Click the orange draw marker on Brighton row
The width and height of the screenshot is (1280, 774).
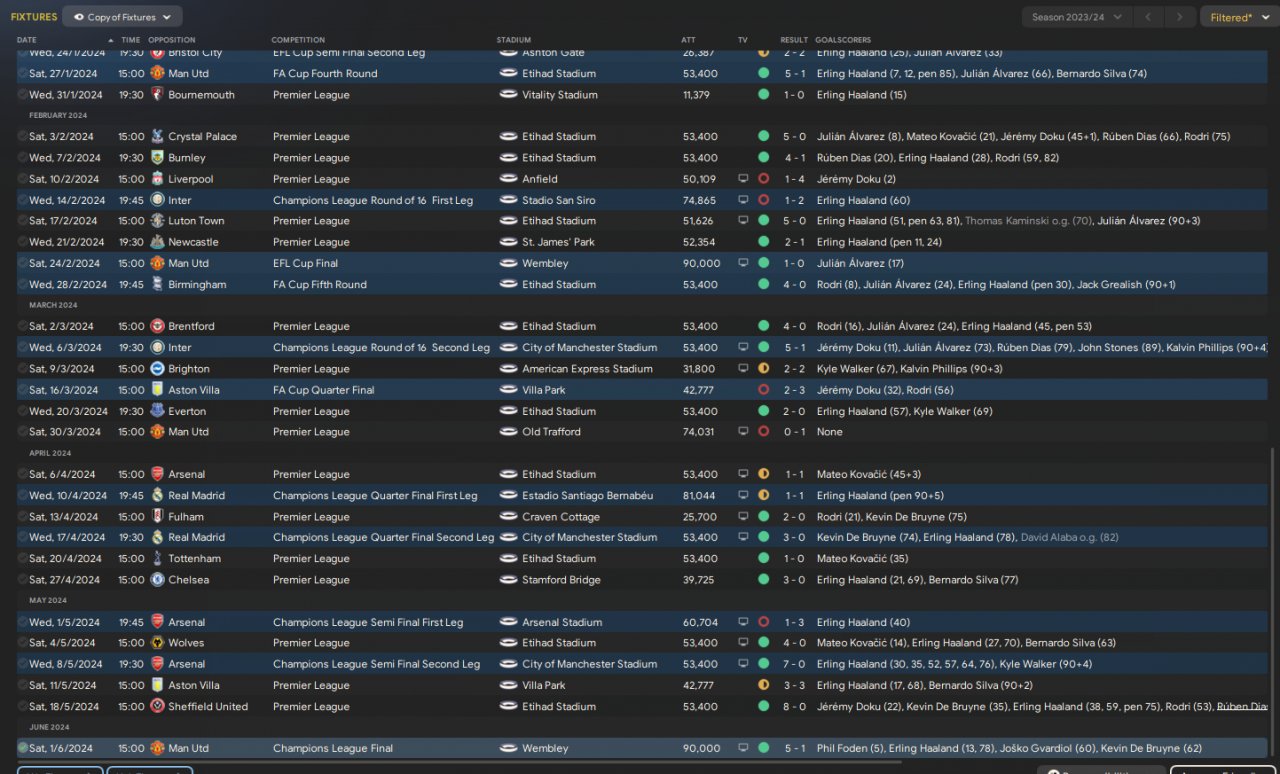click(x=764, y=369)
